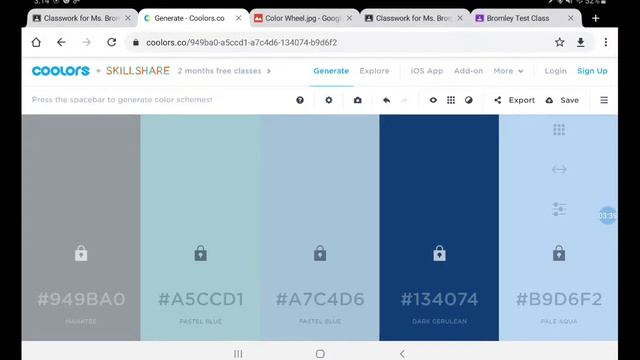
Task: Tap the floating screen recorder timer bubble
Action: 608,215
